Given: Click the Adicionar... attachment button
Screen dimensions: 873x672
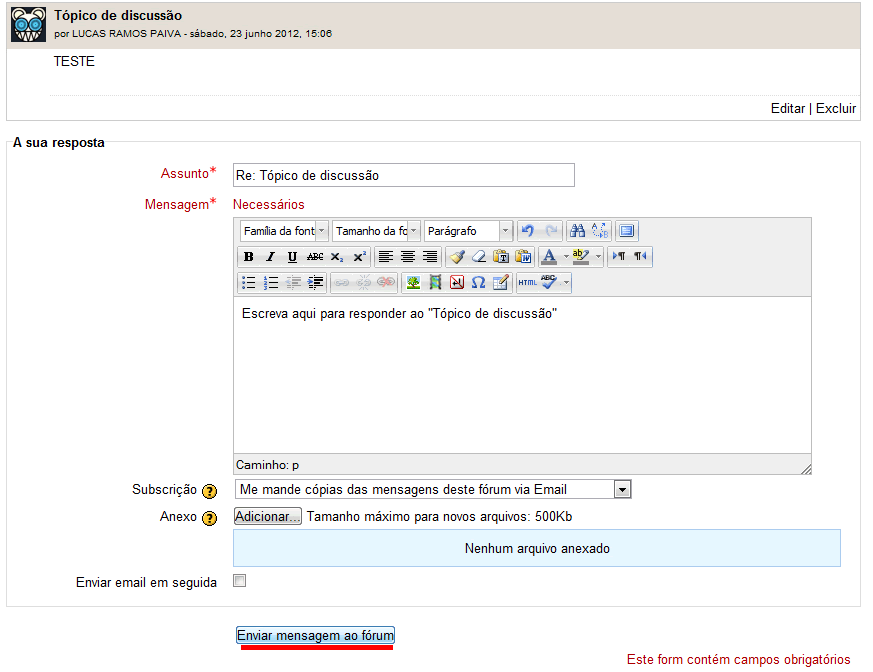Looking at the screenshot, I should pyautogui.click(x=268, y=516).
